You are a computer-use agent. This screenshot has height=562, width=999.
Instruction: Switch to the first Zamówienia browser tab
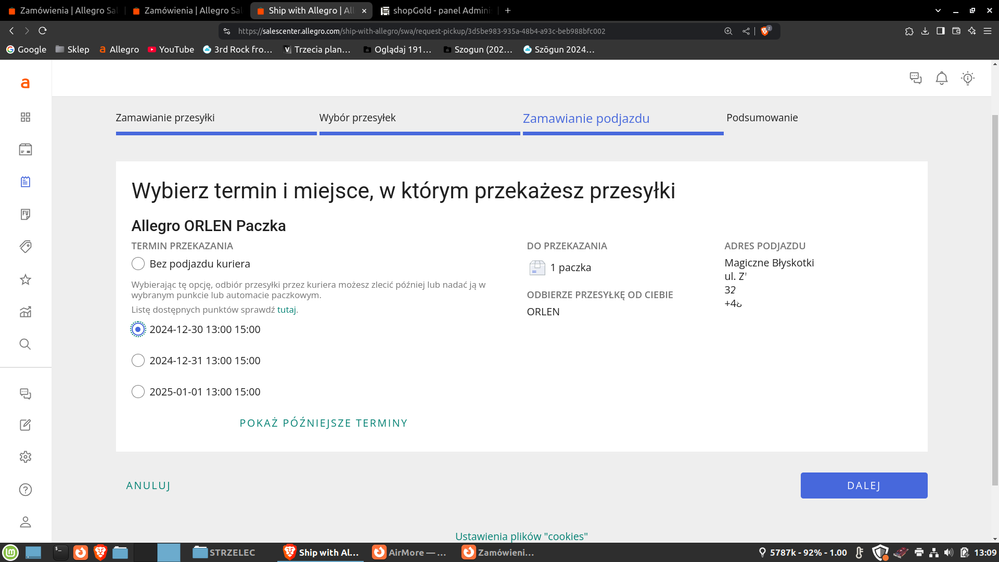click(62, 11)
